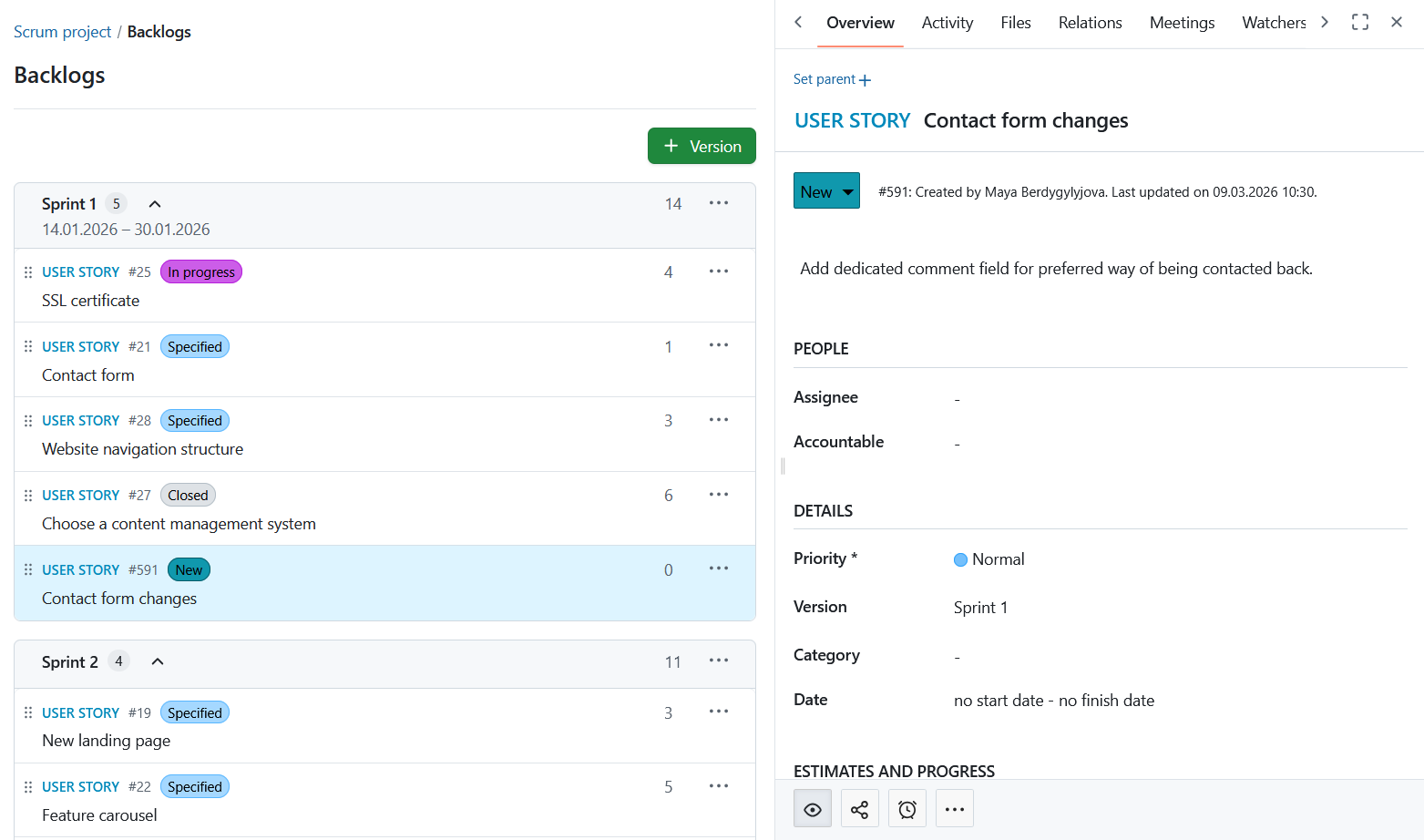Activate full screen view of the work package

pos(1359,22)
